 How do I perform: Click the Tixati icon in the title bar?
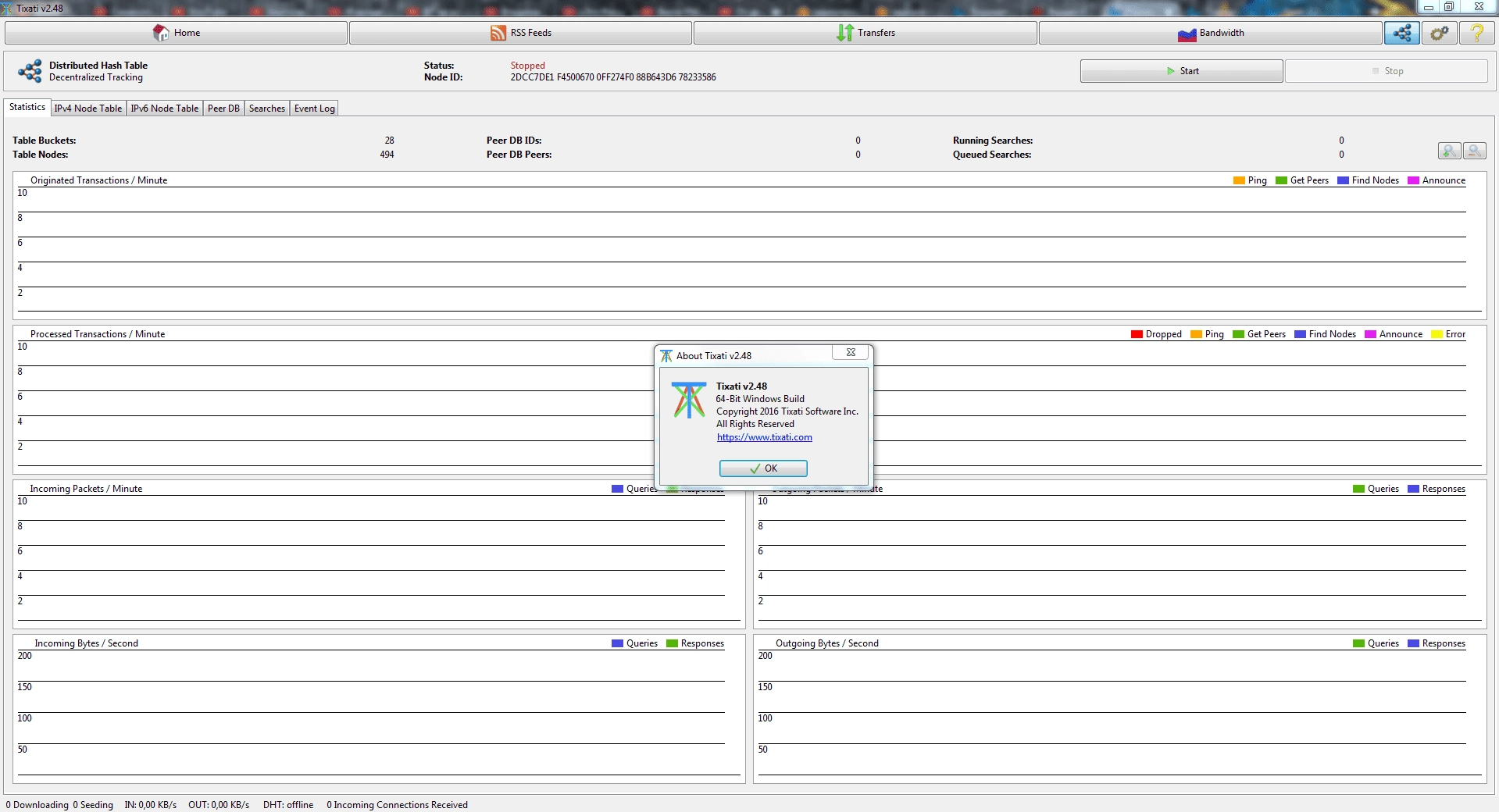(x=7, y=8)
